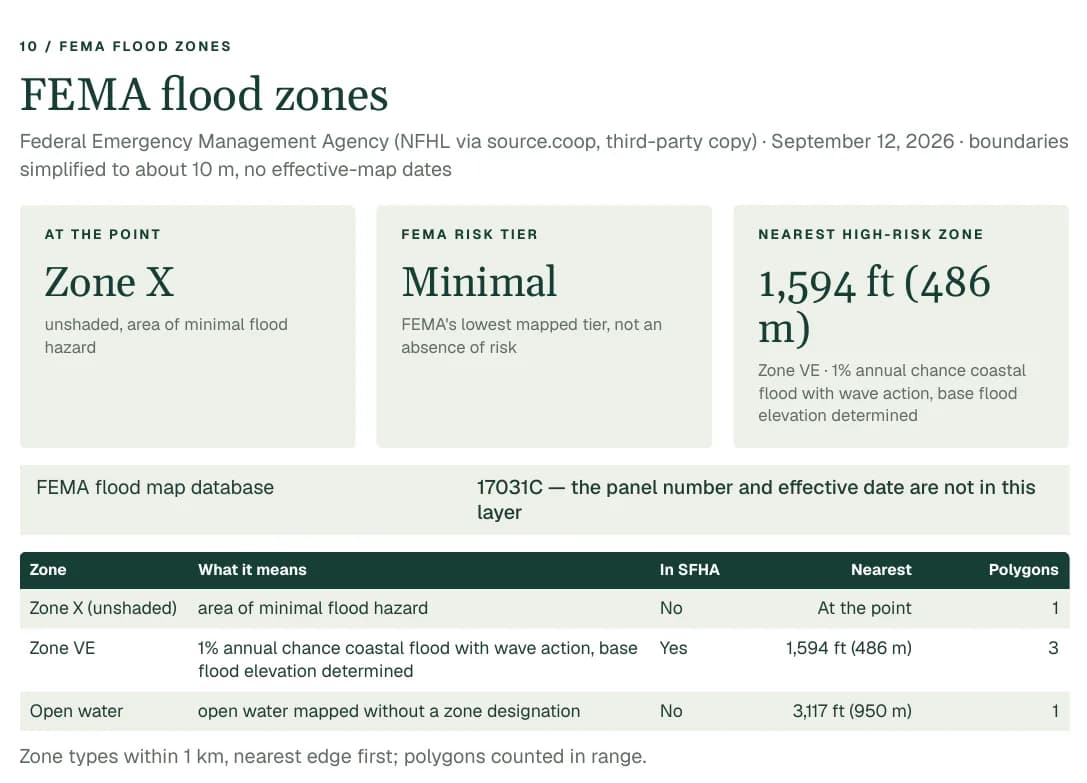Click the 'At the point' table cell

pyautogui.click(x=864, y=608)
